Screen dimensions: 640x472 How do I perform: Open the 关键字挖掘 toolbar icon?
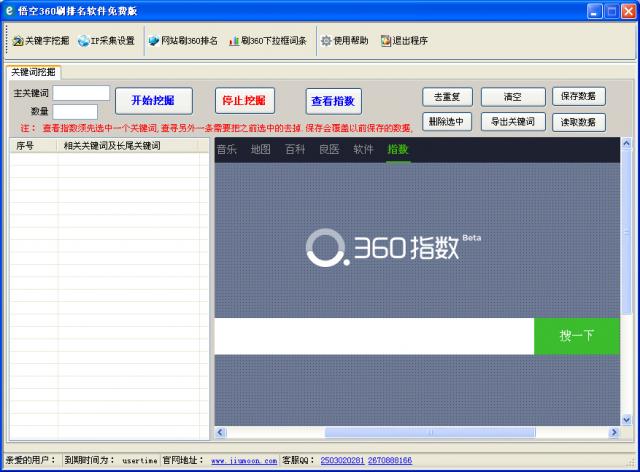[x=18, y=41]
